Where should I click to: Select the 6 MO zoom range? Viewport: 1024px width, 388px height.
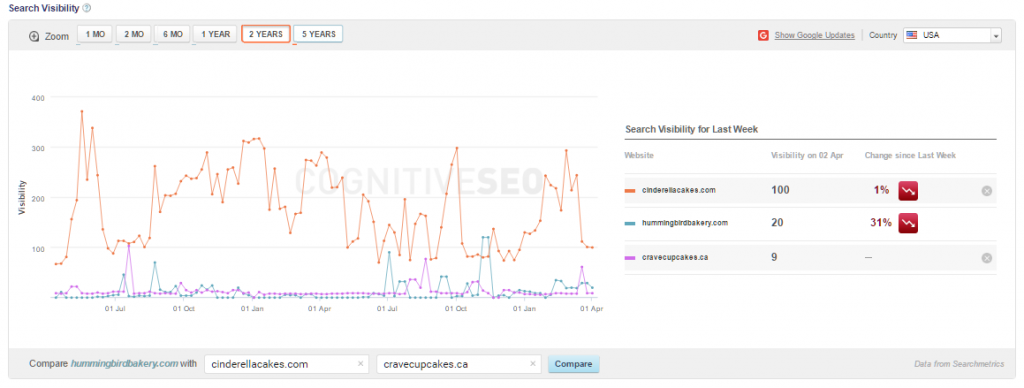click(172, 35)
